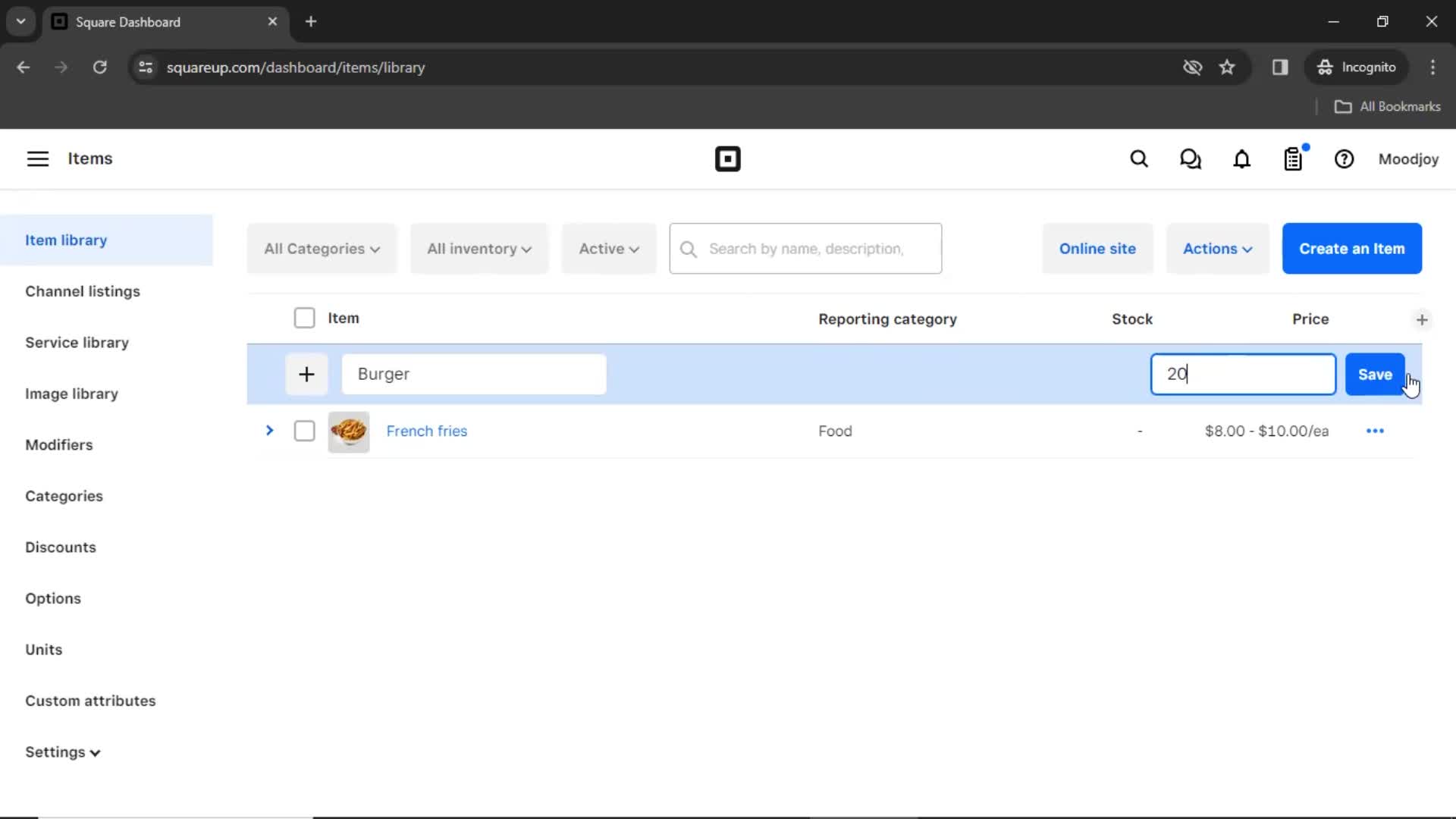Screen dimensions: 1456x819
Task: Bookmark this page with the star icon
Action: coord(1227,67)
